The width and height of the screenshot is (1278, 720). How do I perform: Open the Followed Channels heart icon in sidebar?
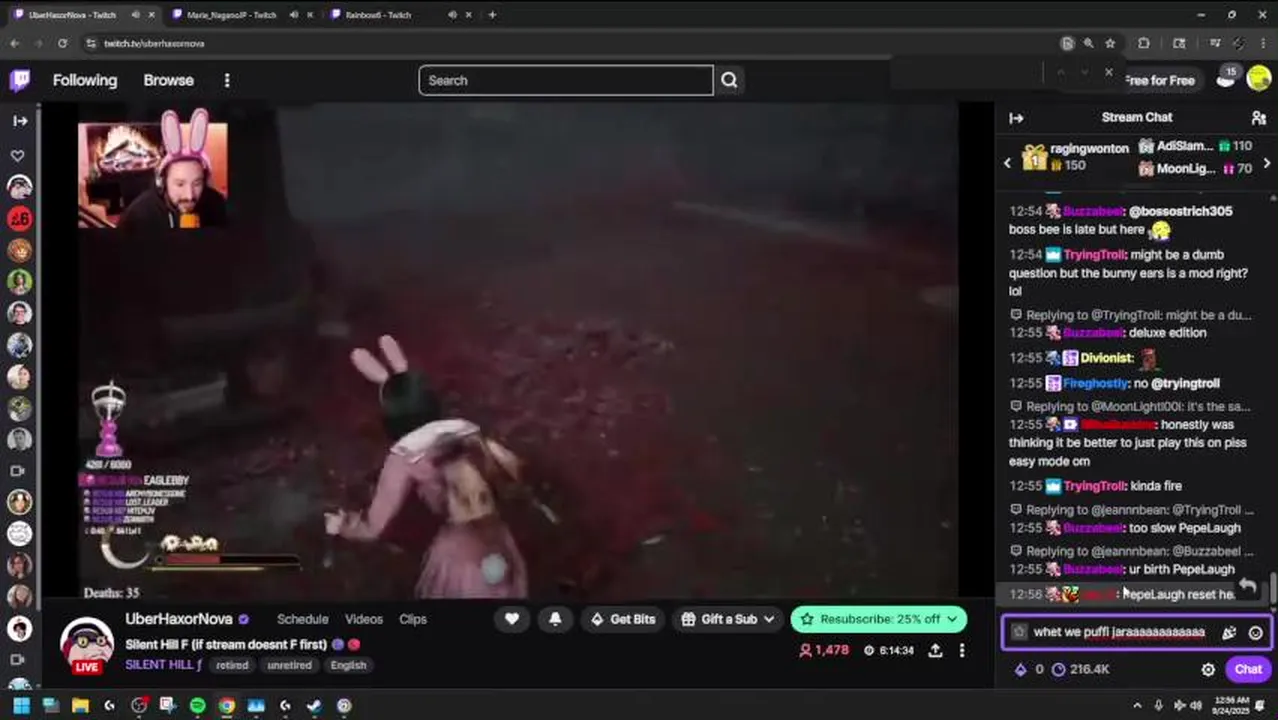tap(18, 155)
